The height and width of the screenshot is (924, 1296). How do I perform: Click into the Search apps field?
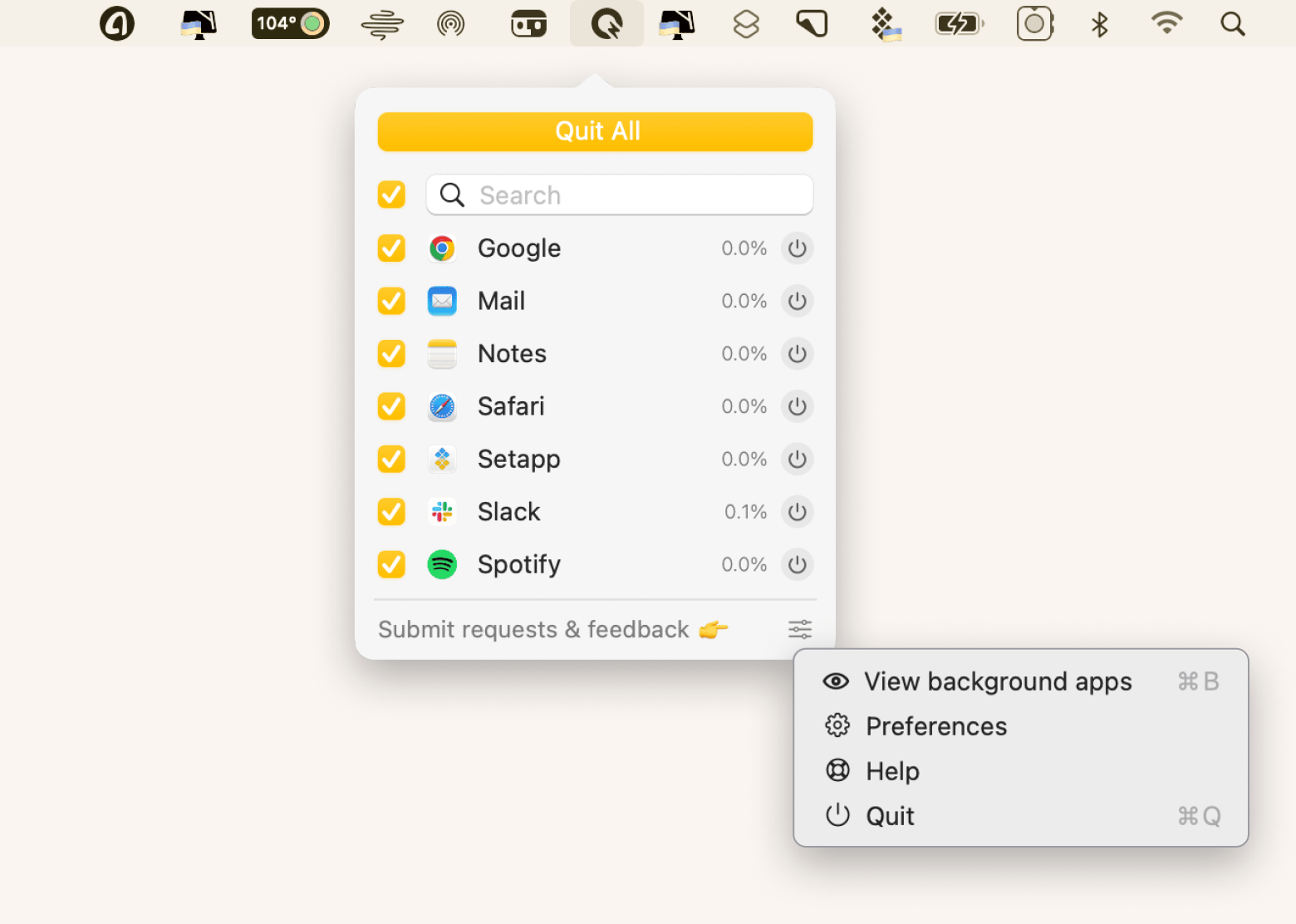pyautogui.click(x=631, y=195)
